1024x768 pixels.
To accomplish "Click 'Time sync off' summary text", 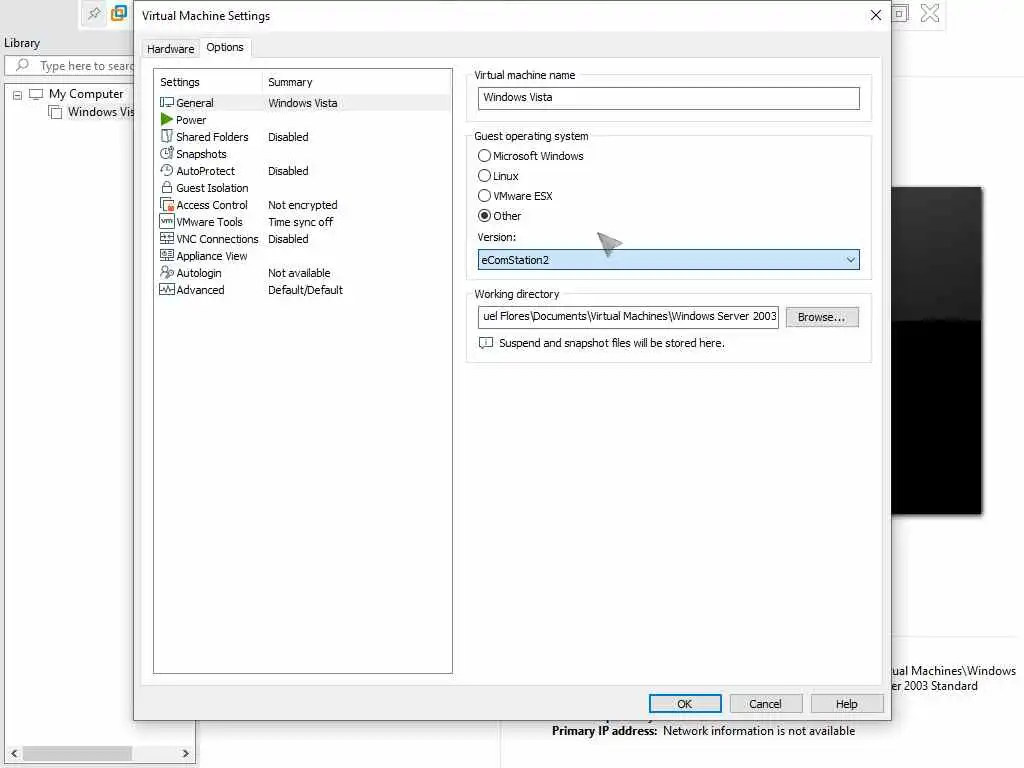I will coord(300,221).
